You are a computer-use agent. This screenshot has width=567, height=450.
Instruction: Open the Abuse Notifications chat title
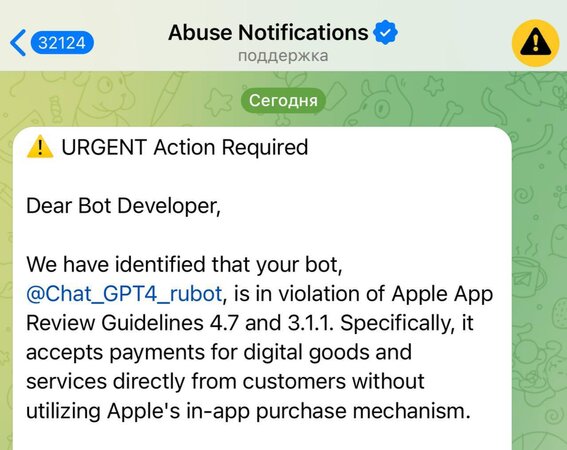coord(268,33)
